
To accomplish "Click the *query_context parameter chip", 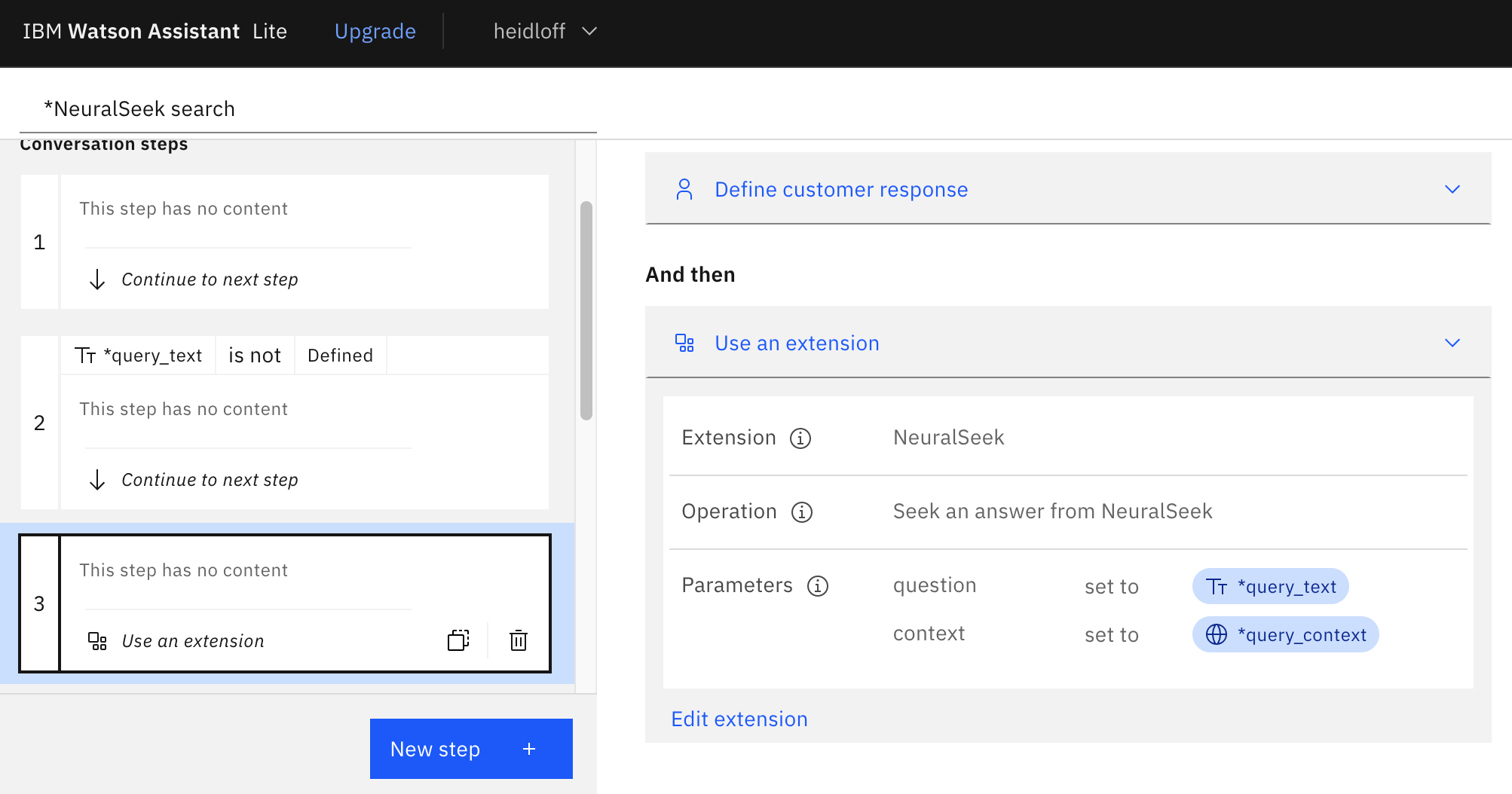I will click(1286, 634).
